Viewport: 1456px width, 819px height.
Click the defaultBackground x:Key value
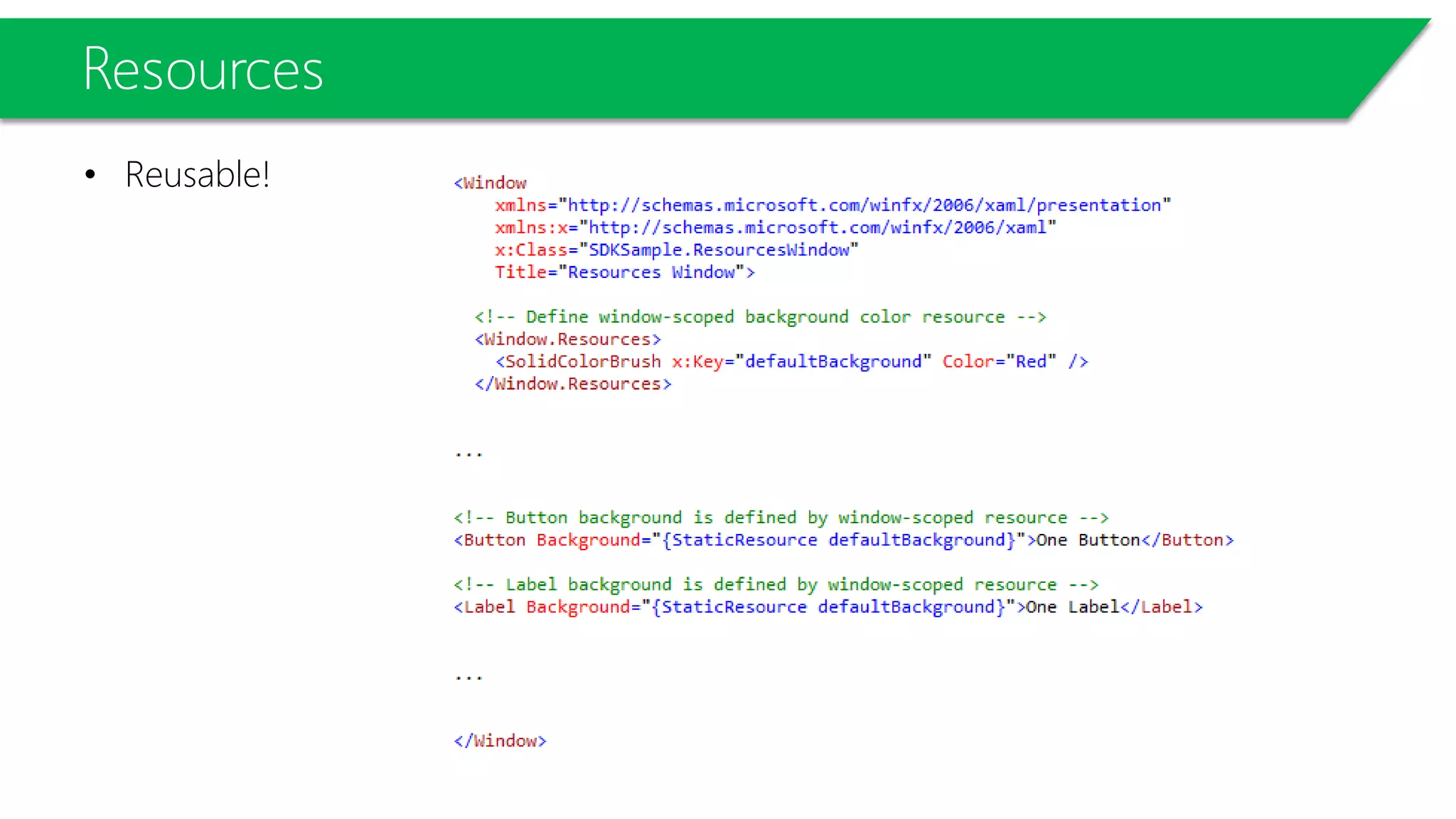pos(833,362)
